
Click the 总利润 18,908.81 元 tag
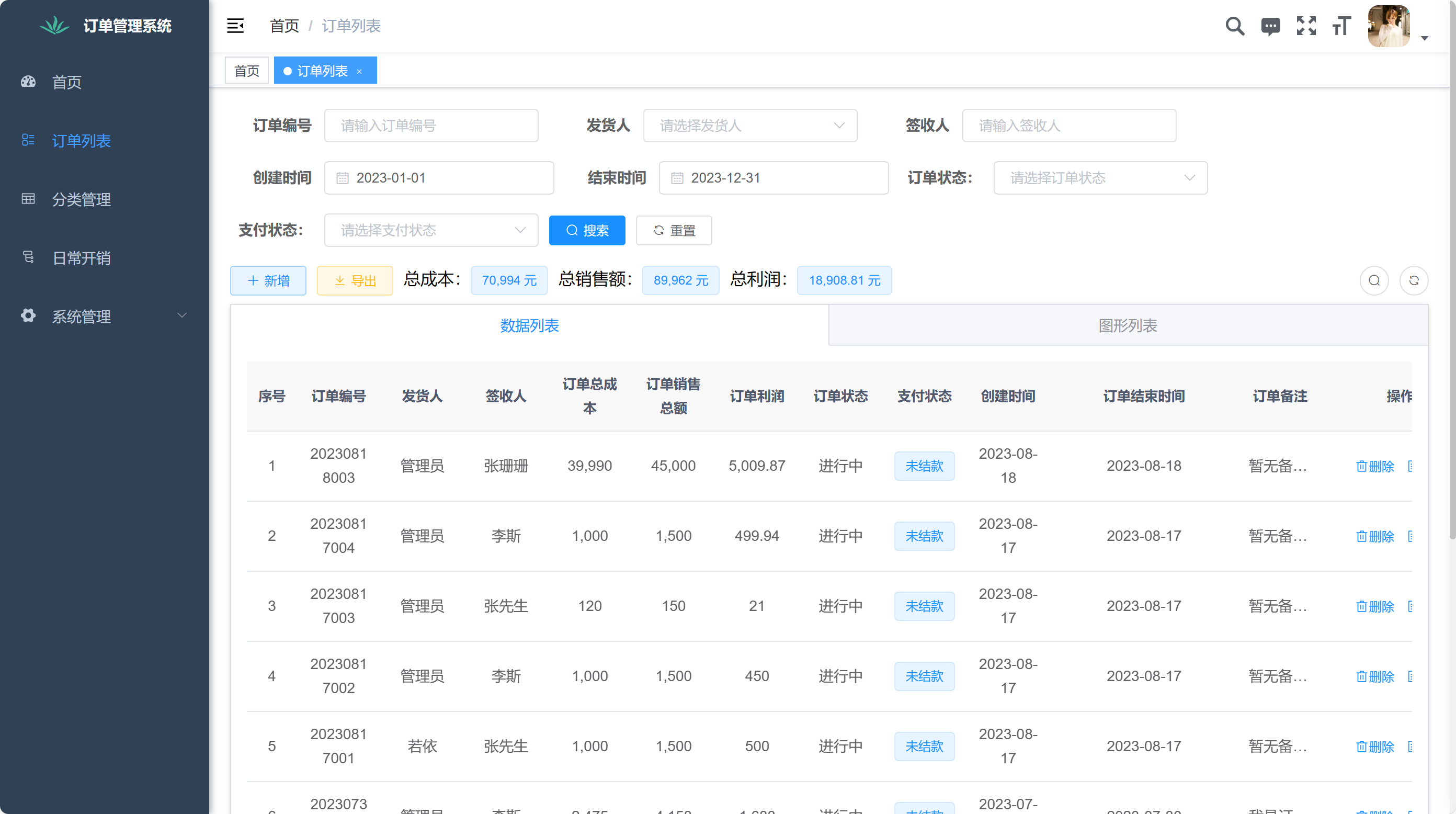[x=845, y=281]
